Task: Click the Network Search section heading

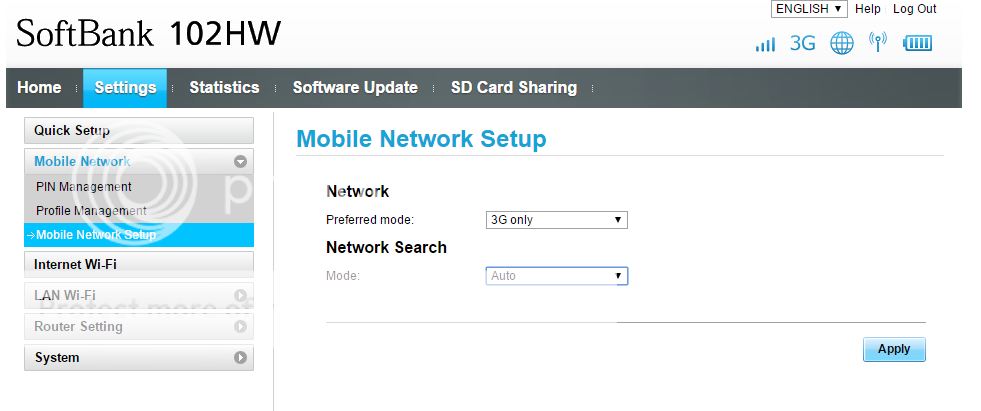Action: 387,248
